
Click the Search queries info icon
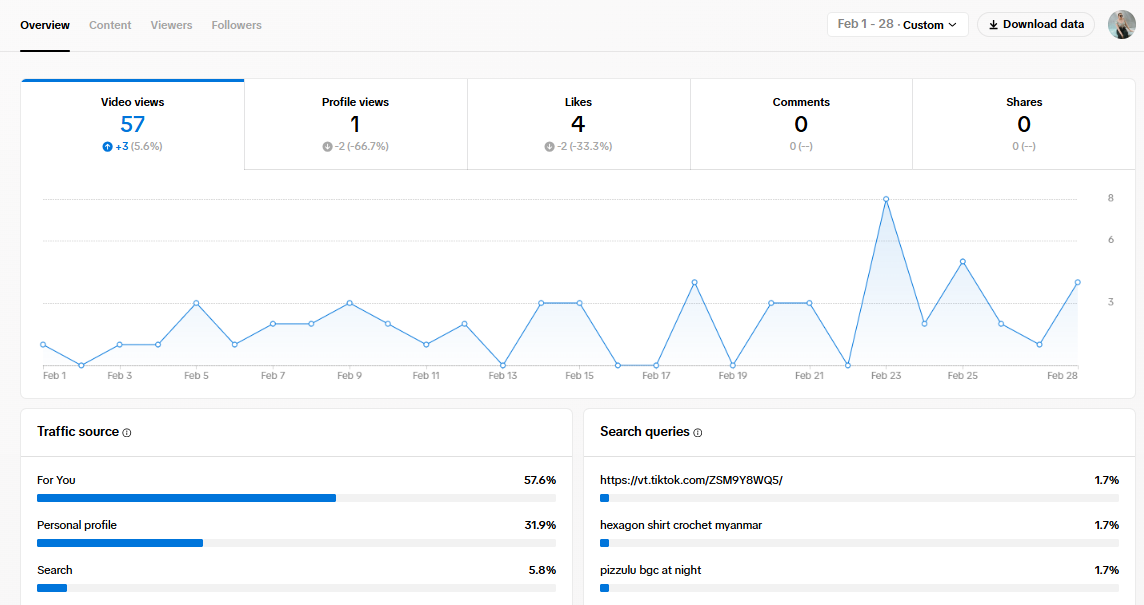[697, 433]
